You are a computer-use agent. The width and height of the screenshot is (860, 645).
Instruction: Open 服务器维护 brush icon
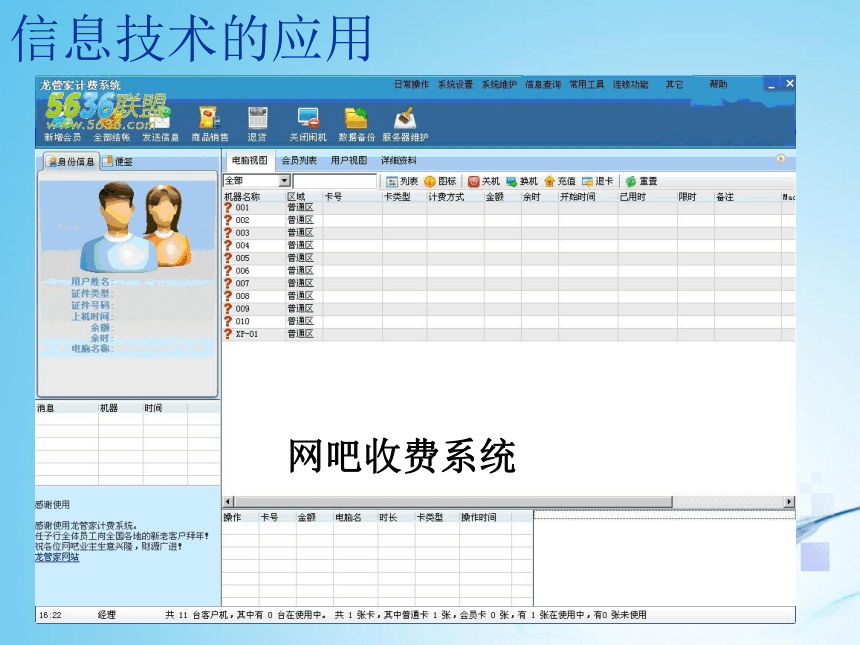tap(405, 123)
